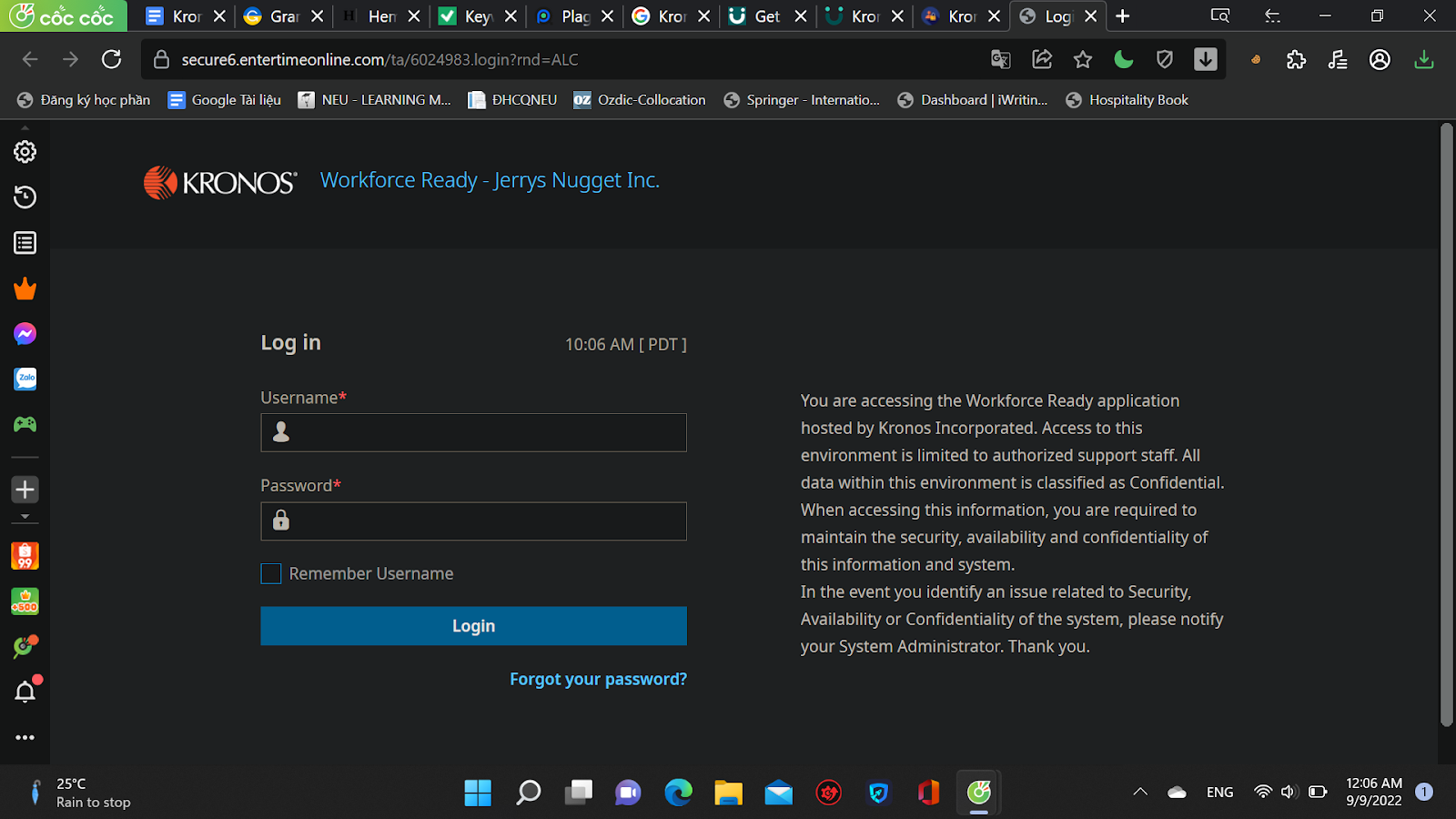
Task: Click the Password input field
Action: 474,521
